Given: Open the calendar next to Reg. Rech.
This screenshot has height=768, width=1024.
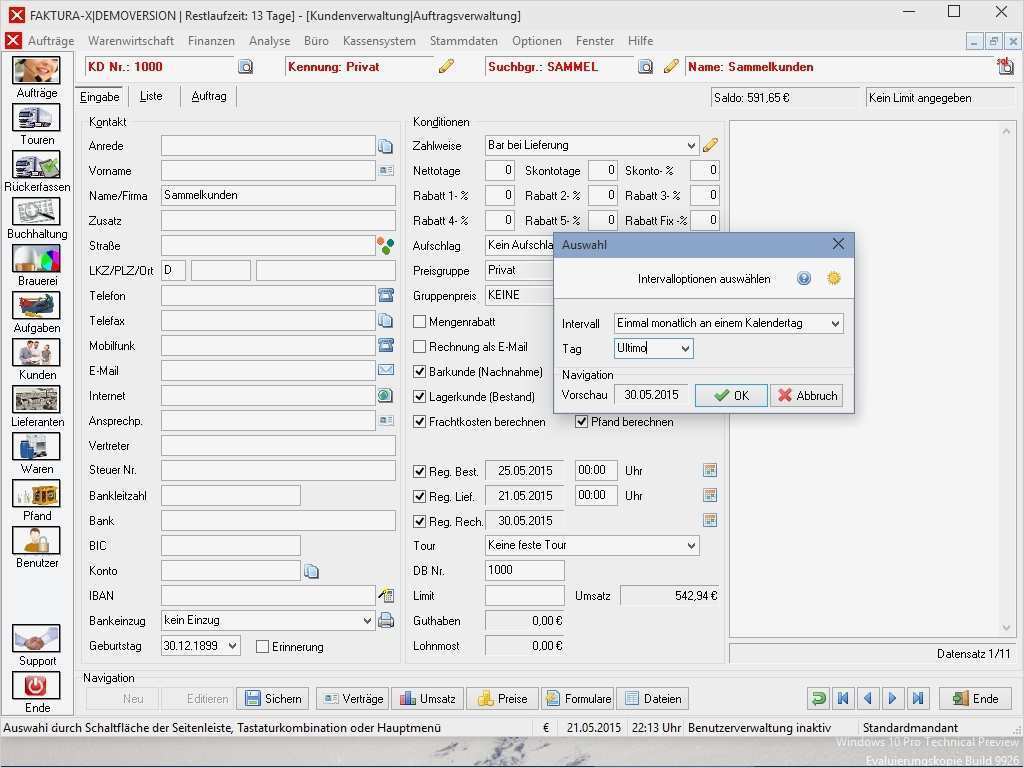Looking at the screenshot, I should coord(710,520).
